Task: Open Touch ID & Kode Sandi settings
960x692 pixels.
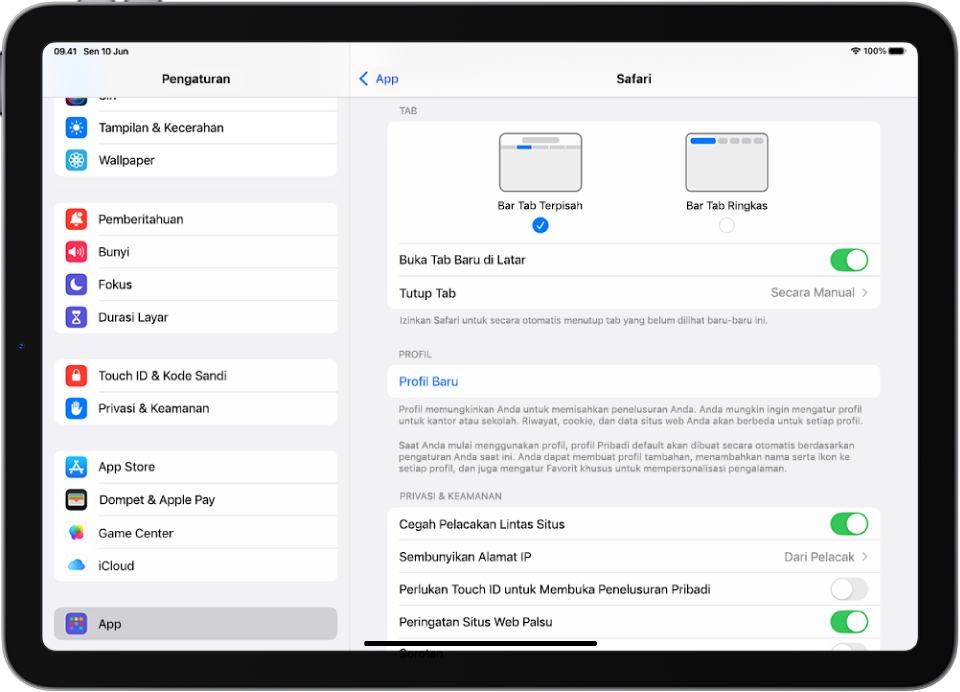Action: [x=196, y=375]
